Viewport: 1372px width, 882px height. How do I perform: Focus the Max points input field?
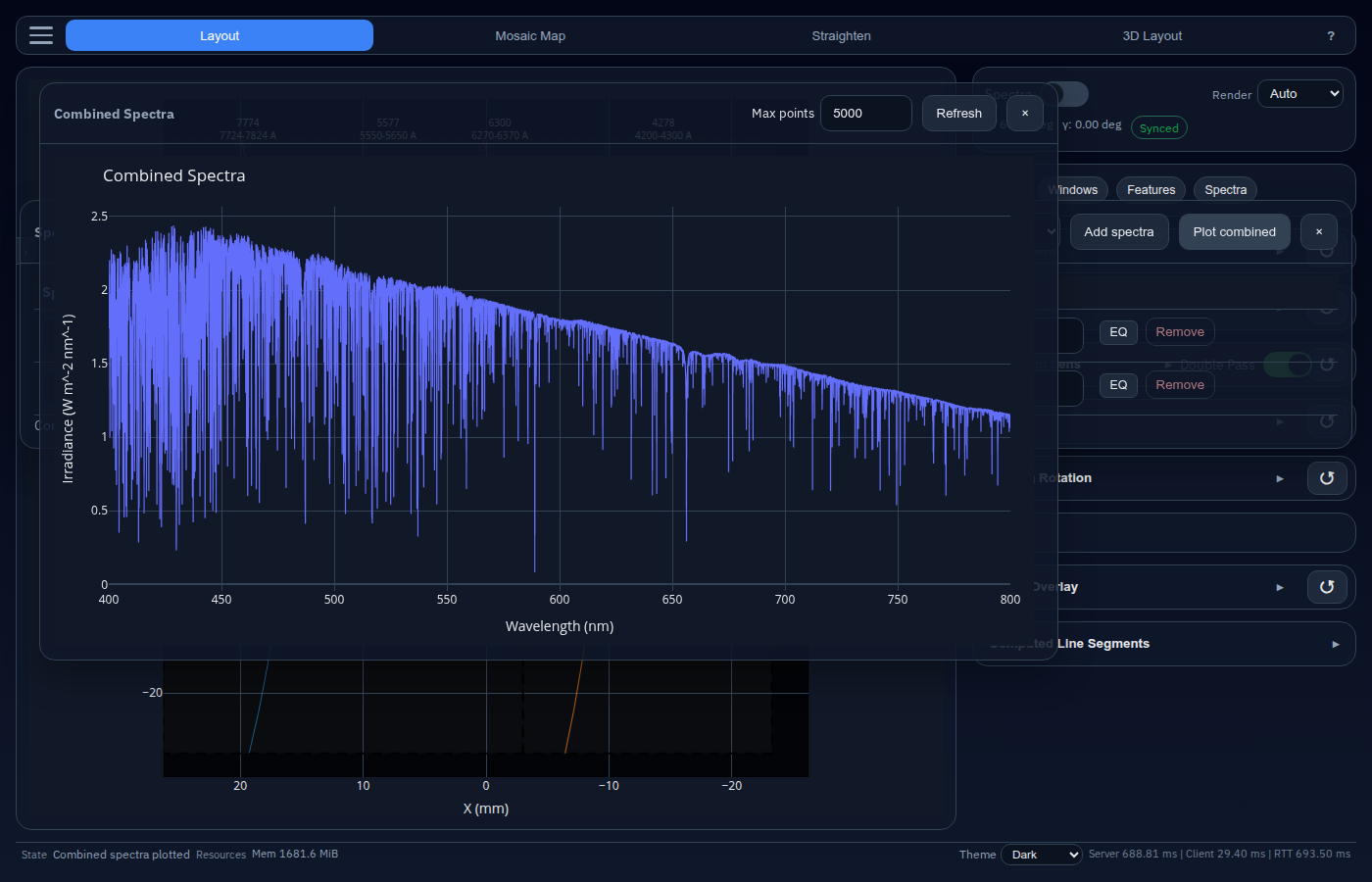pyautogui.click(x=866, y=114)
